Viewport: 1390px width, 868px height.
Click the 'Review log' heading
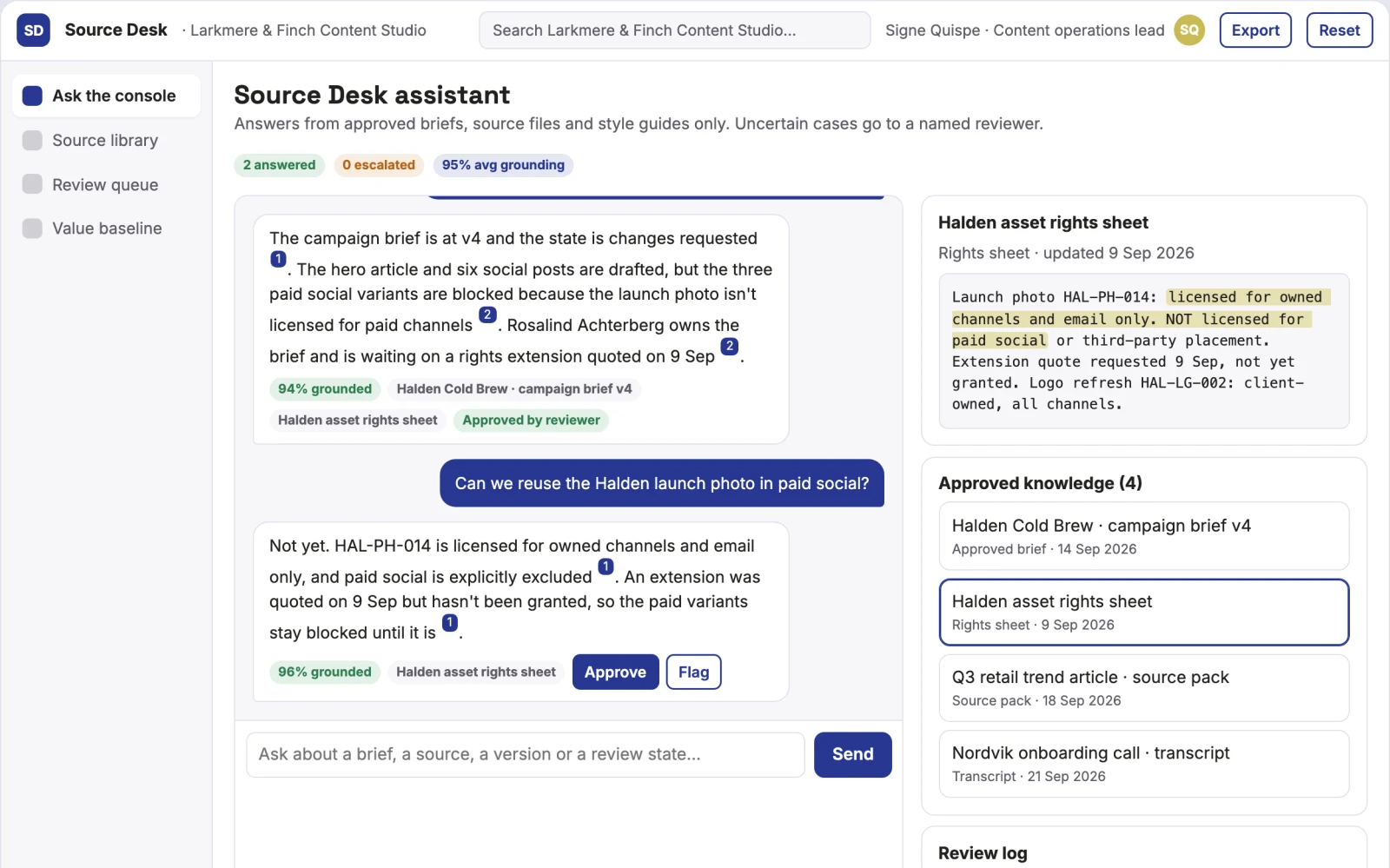coord(983,853)
